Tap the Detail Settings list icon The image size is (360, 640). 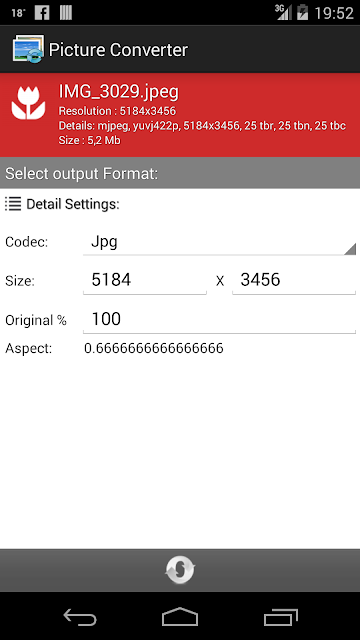coord(13,203)
